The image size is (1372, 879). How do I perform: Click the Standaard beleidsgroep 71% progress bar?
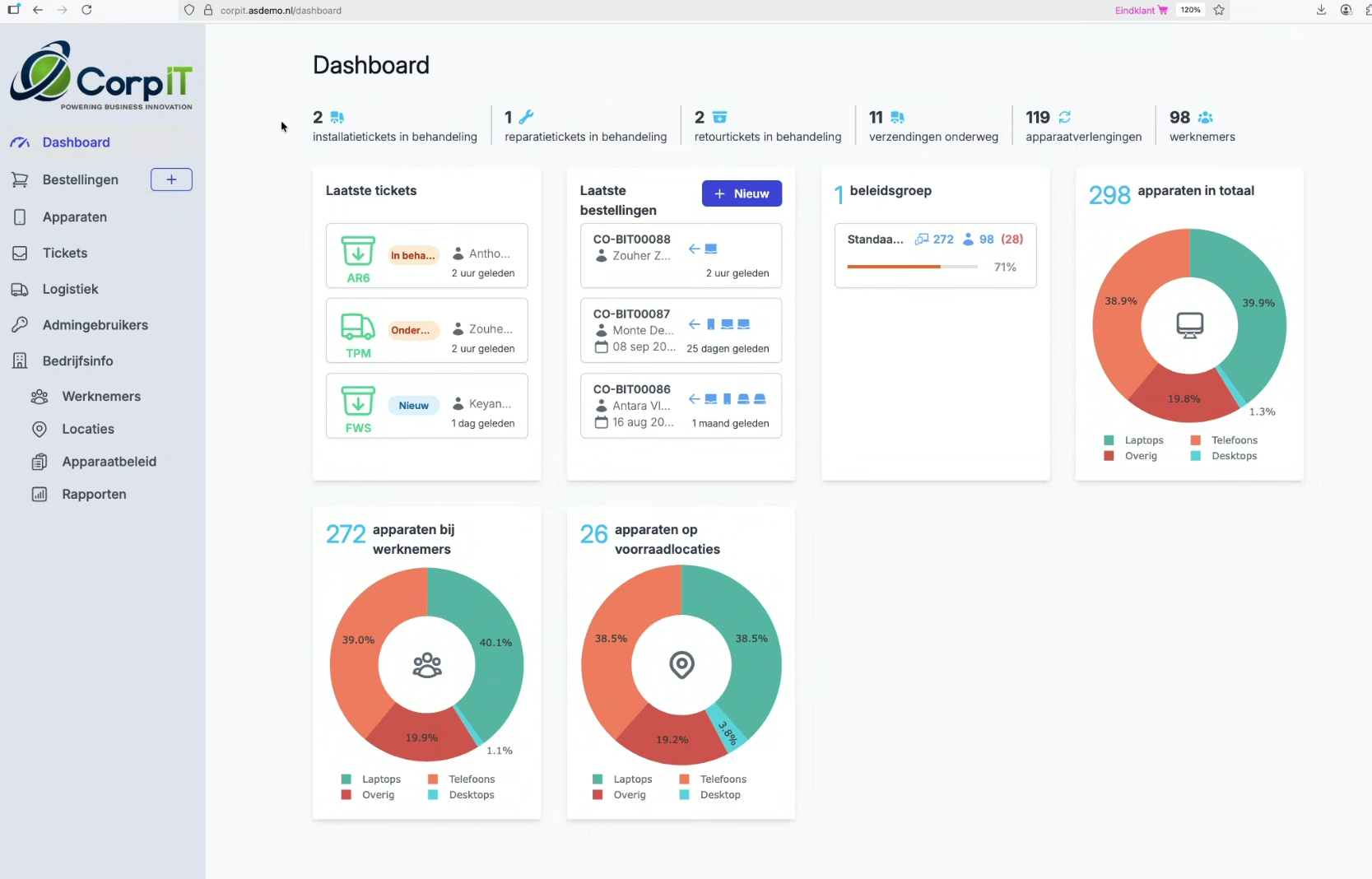912,267
